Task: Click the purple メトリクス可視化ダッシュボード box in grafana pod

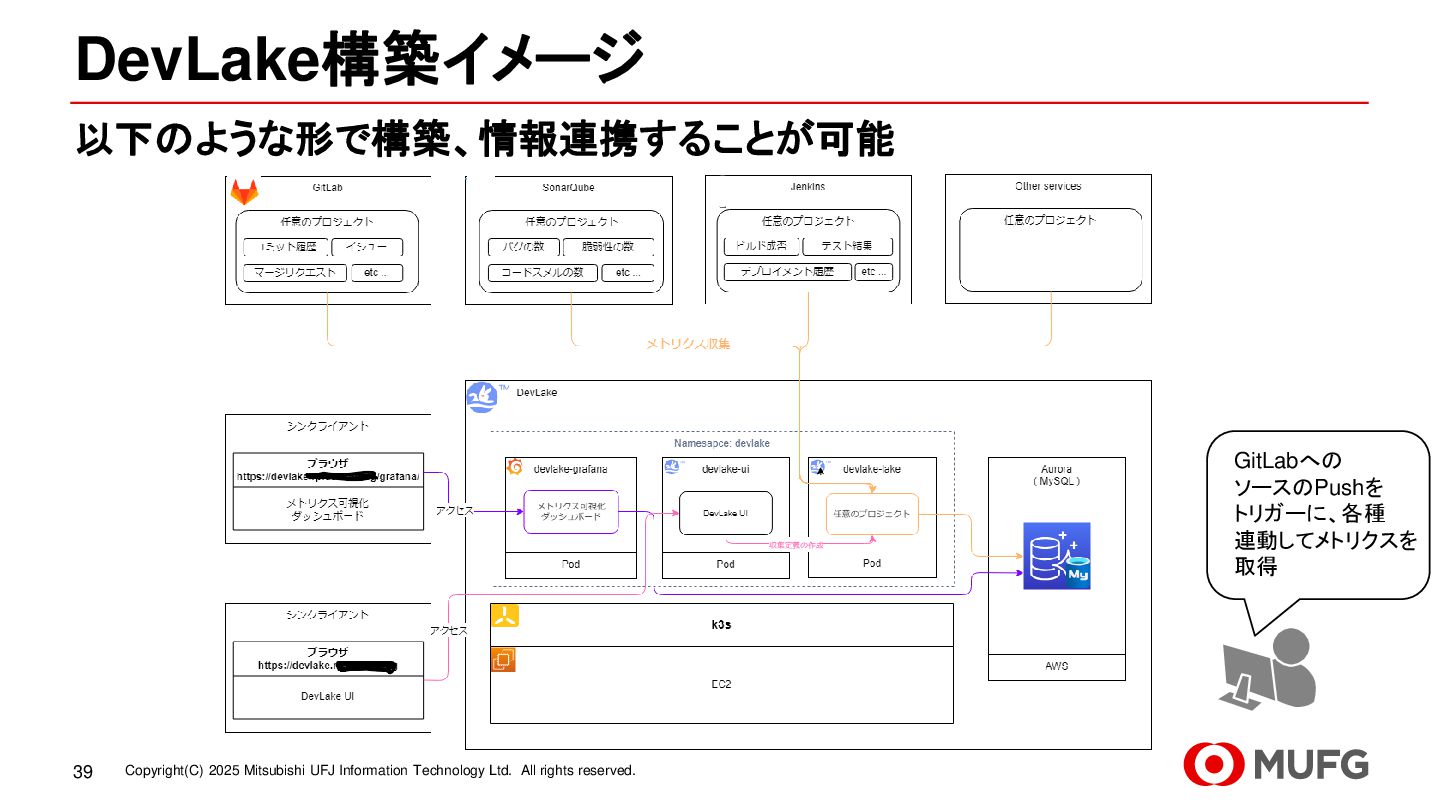Action: (571, 512)
